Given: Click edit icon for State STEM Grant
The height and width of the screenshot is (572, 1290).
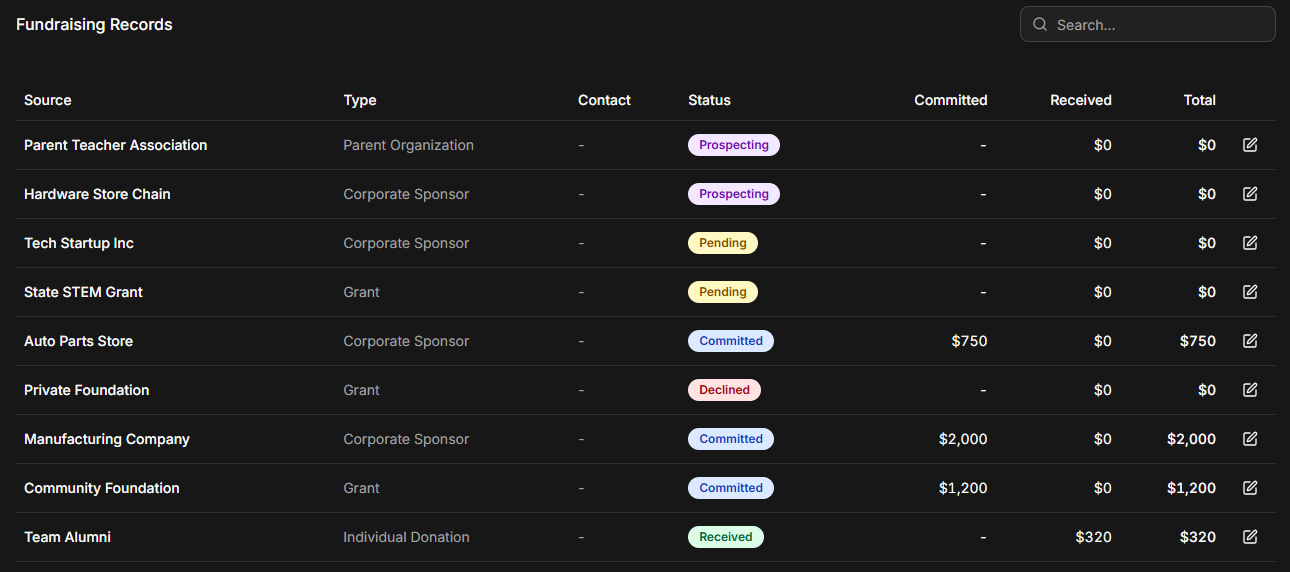Looking at the screenshot, I should 1249,292.
